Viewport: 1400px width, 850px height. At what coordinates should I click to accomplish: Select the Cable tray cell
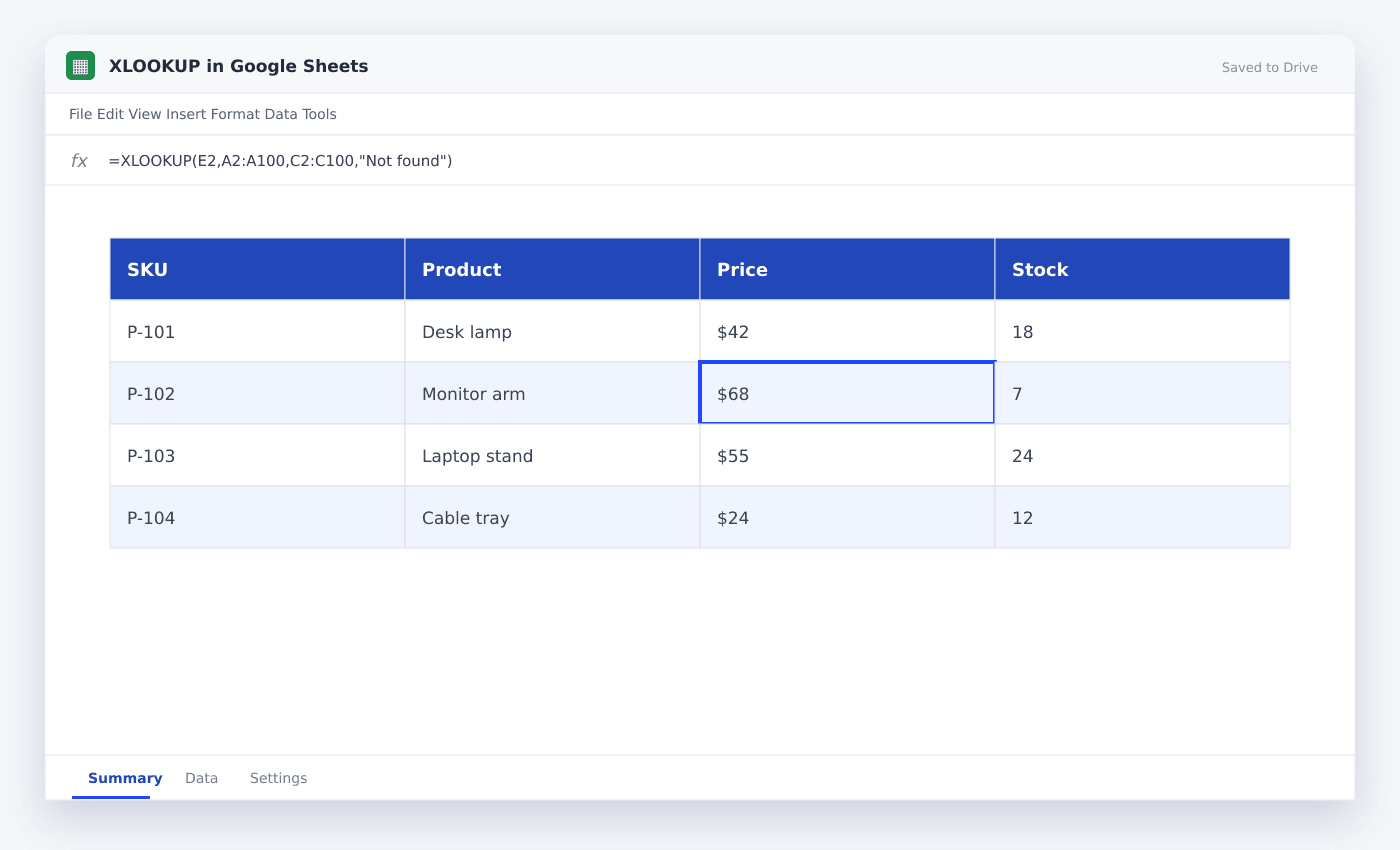coord(552,517)
